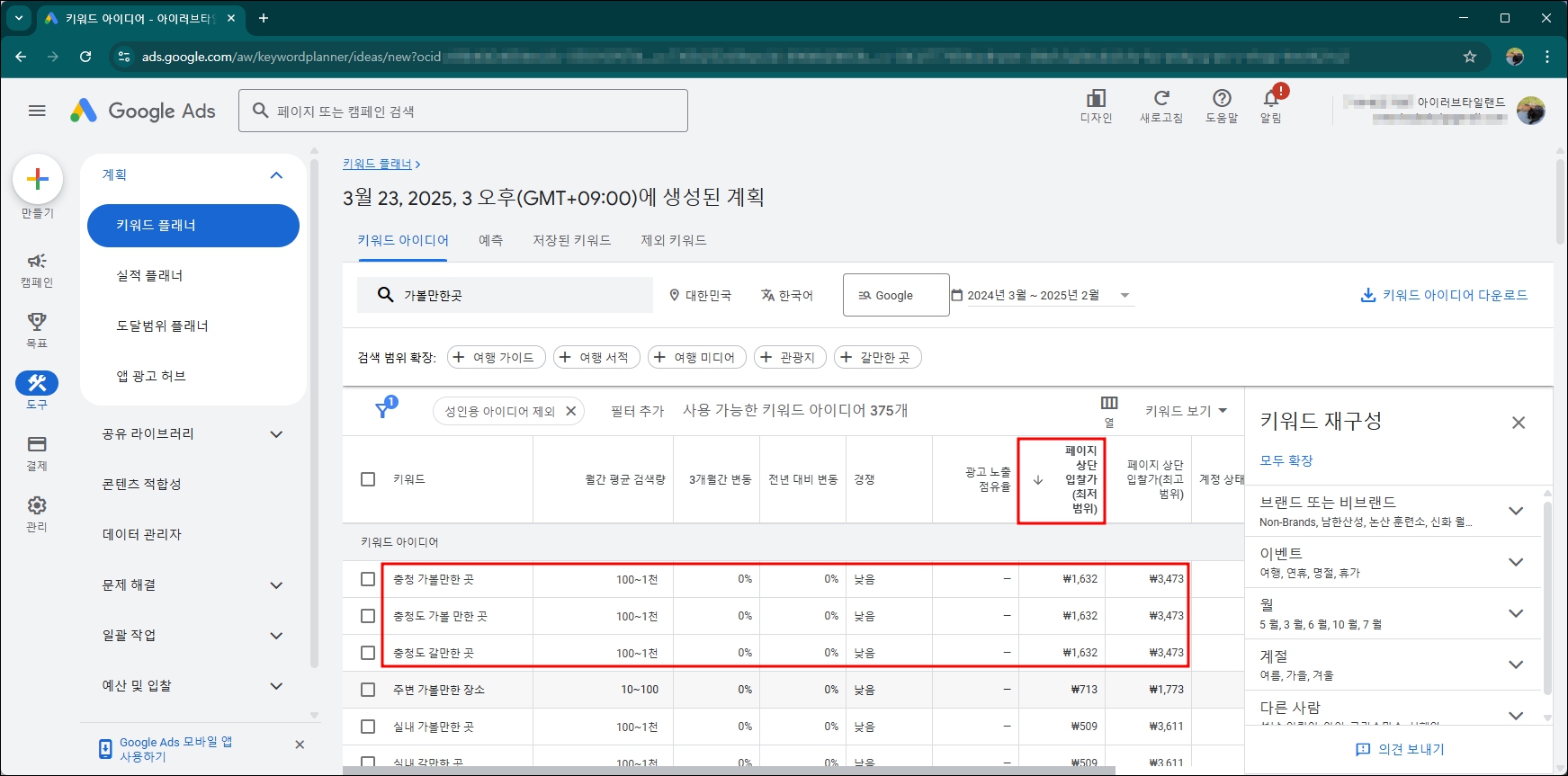This screenshot has width=1568, height=776.
Task: Click the 키워드 플래너 breadcrumb link
Action: point(377,164)
